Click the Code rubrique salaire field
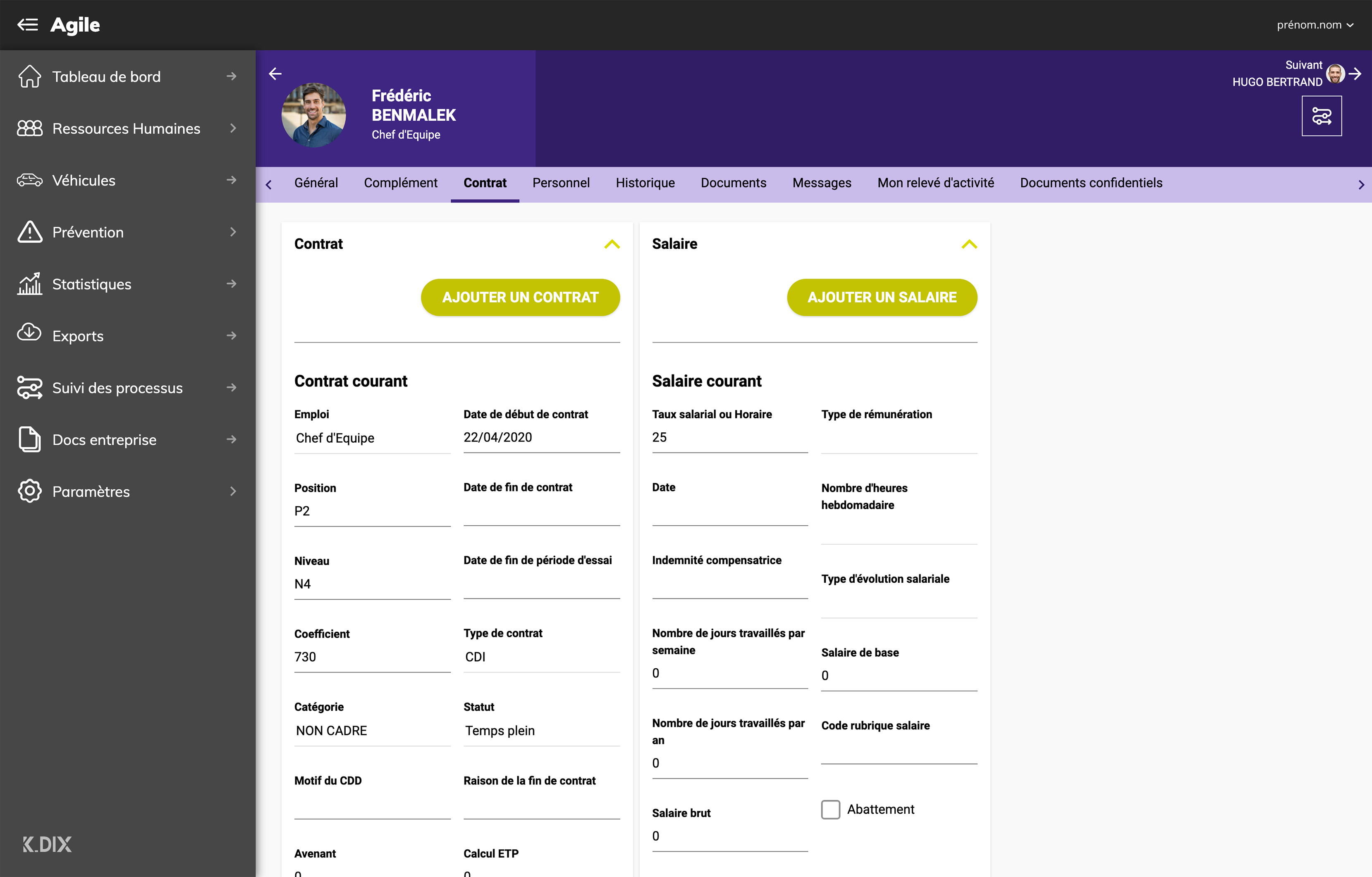This screenshot has height=877, width=1372. [899, 749]
